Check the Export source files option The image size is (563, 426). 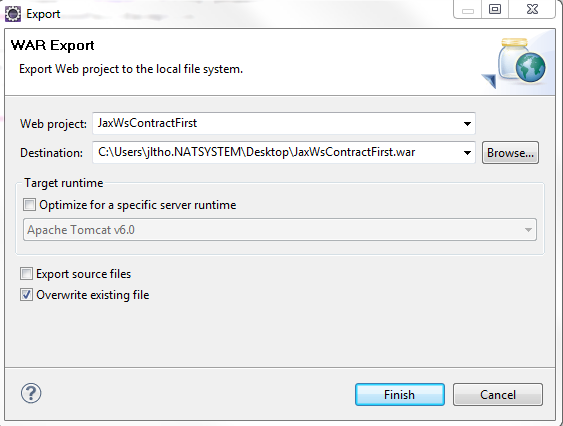click(26, 274)
